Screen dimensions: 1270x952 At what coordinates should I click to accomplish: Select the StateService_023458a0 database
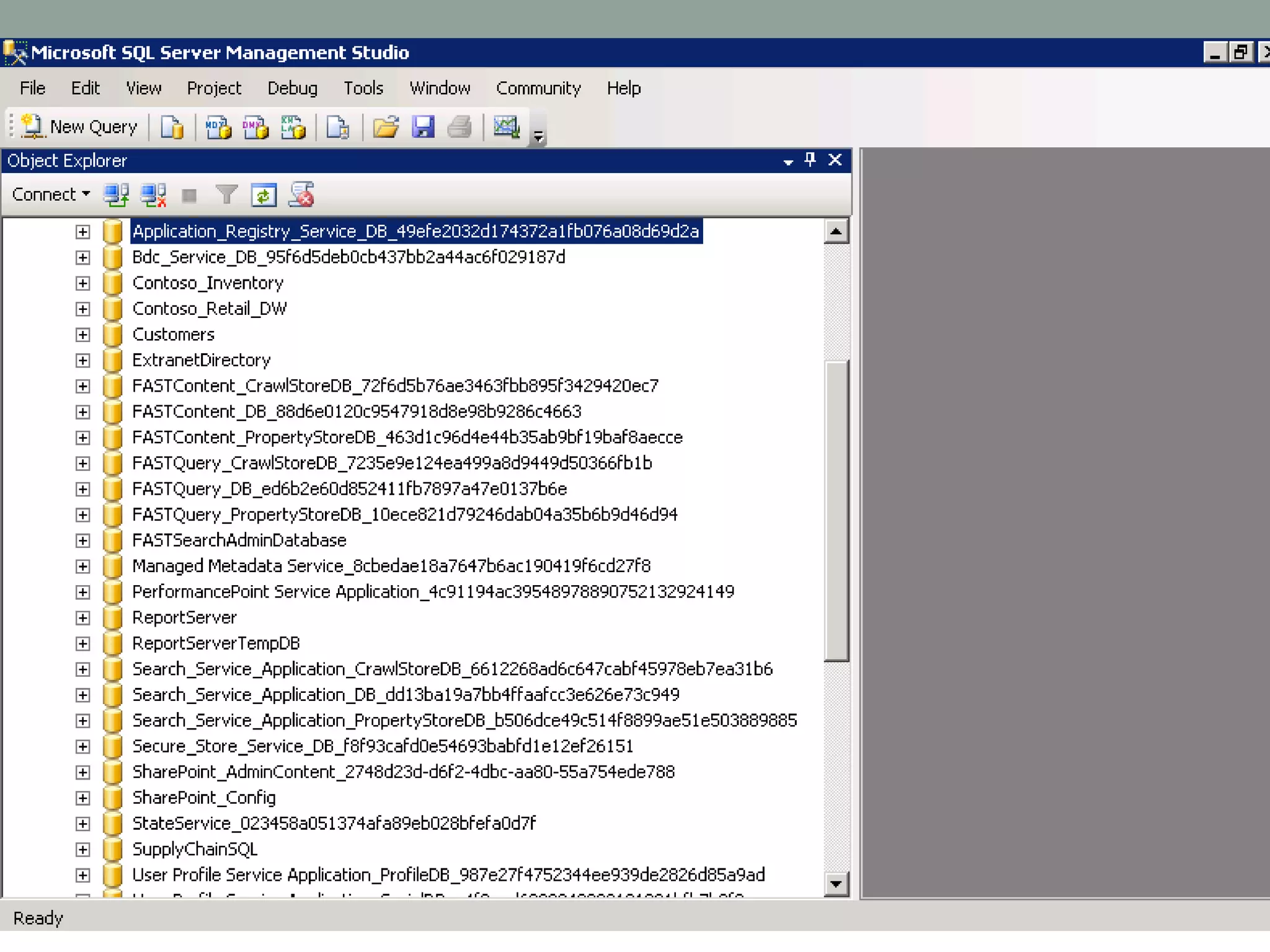pos(334,824)
